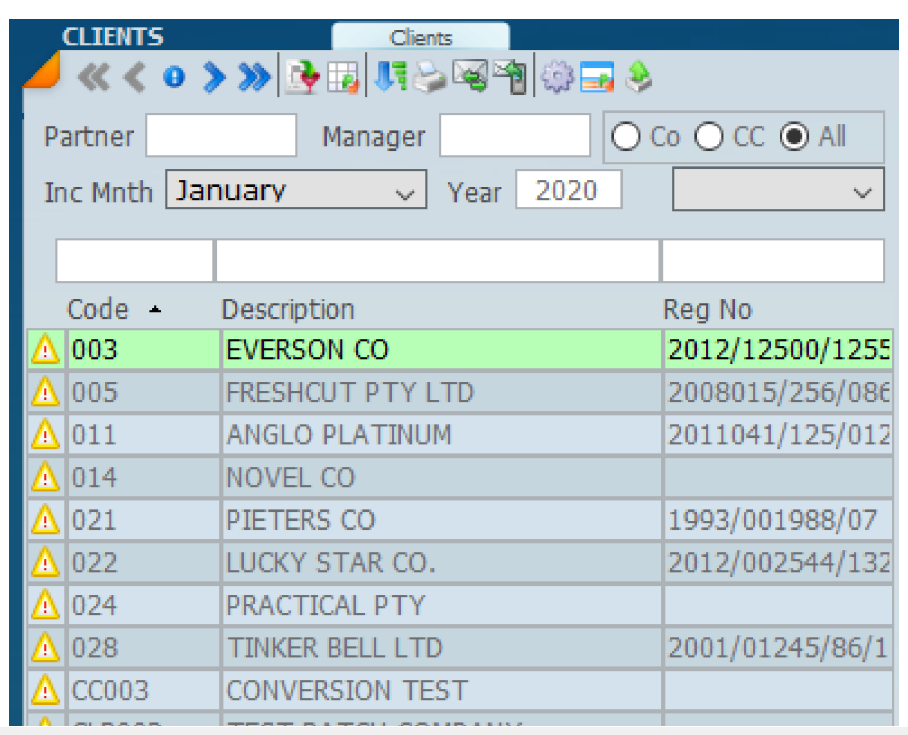Open the Inc Mnth January dropdown

point(296,190)
